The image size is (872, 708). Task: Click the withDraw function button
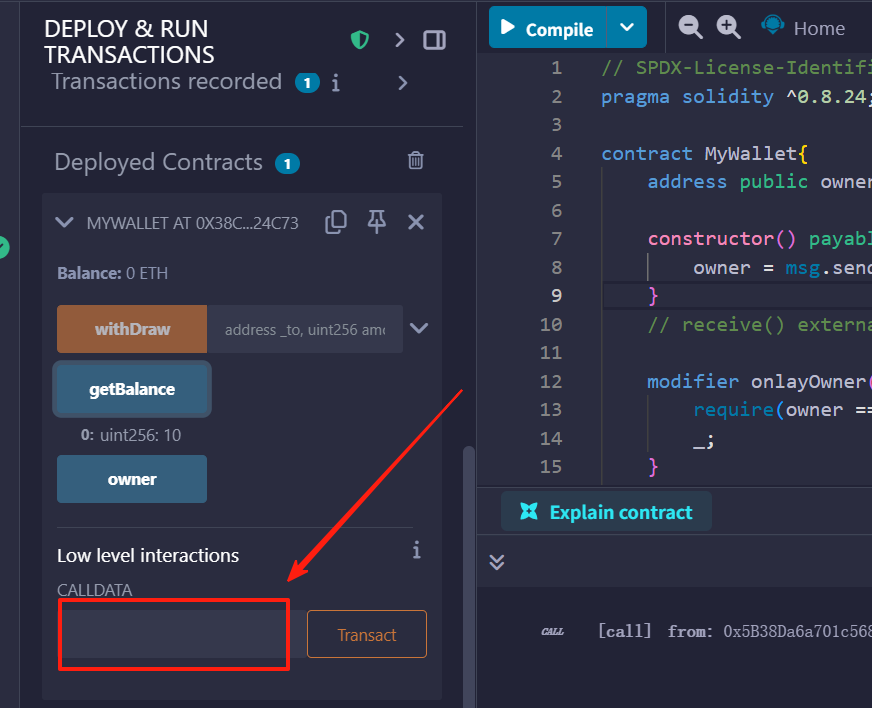[132, 329]
